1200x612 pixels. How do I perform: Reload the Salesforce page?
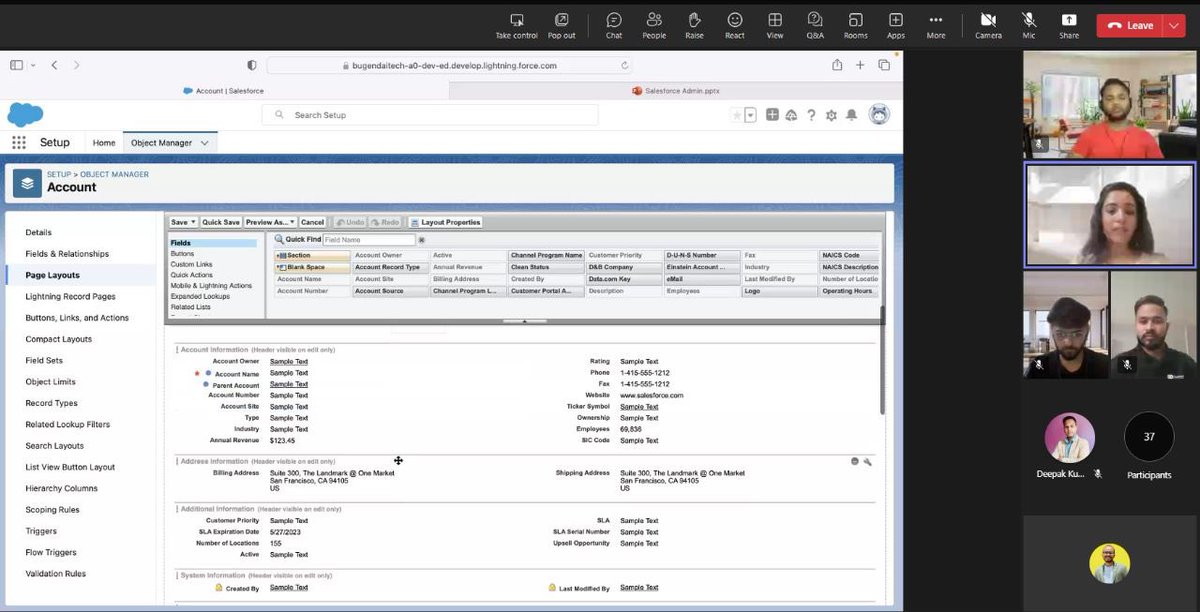[625, 65]
